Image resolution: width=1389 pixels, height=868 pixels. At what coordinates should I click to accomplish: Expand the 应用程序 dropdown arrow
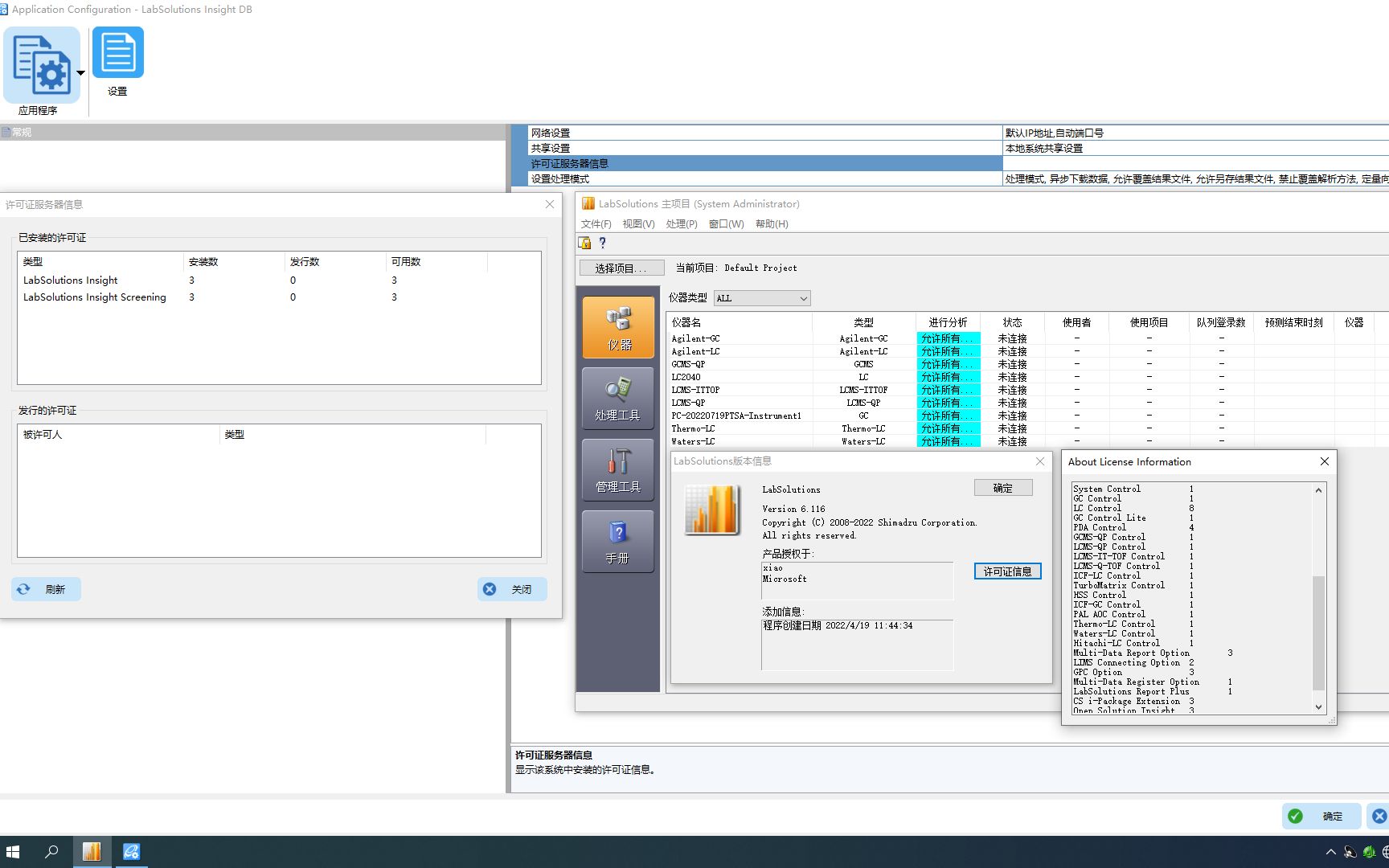[81, 73]
